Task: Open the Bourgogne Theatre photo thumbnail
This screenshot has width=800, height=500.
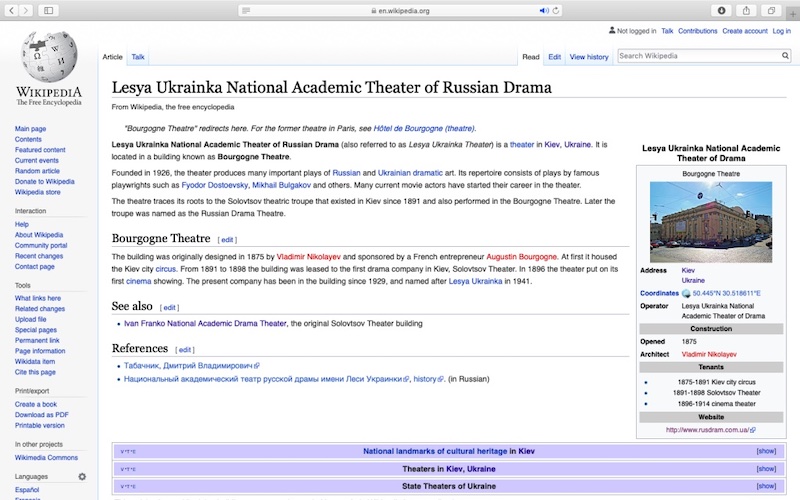Action: pyautogui.click(x=711, y=222)
